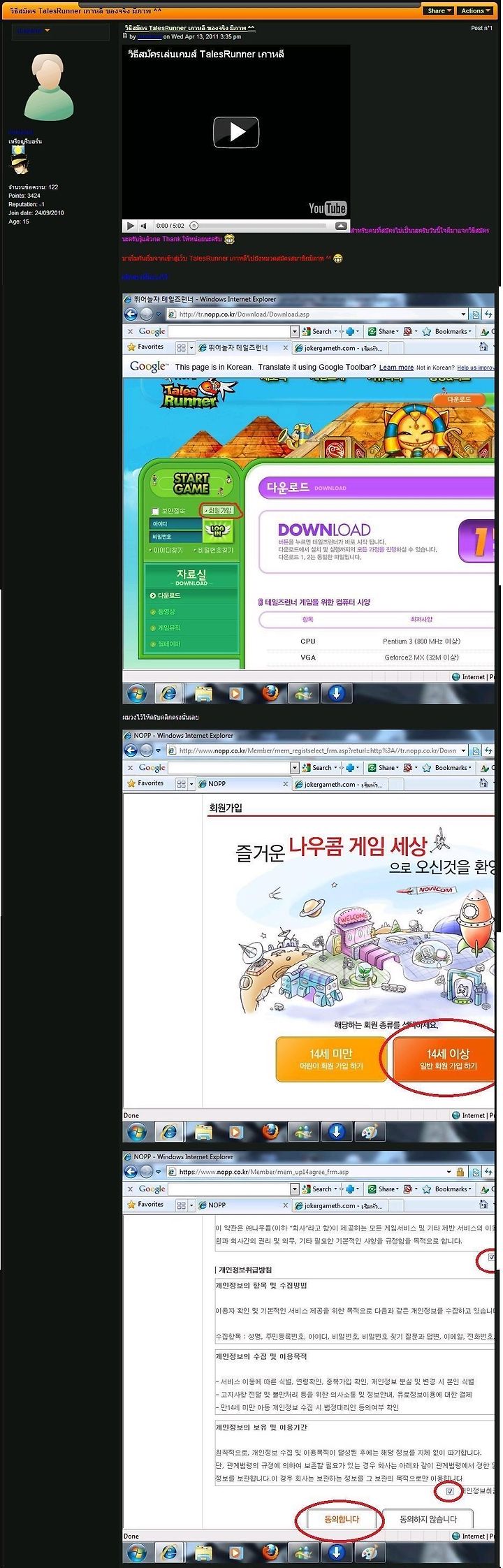Open the Actions dropdown in forum header
The image size is (503, 1568).
click(x=475, y=10)
